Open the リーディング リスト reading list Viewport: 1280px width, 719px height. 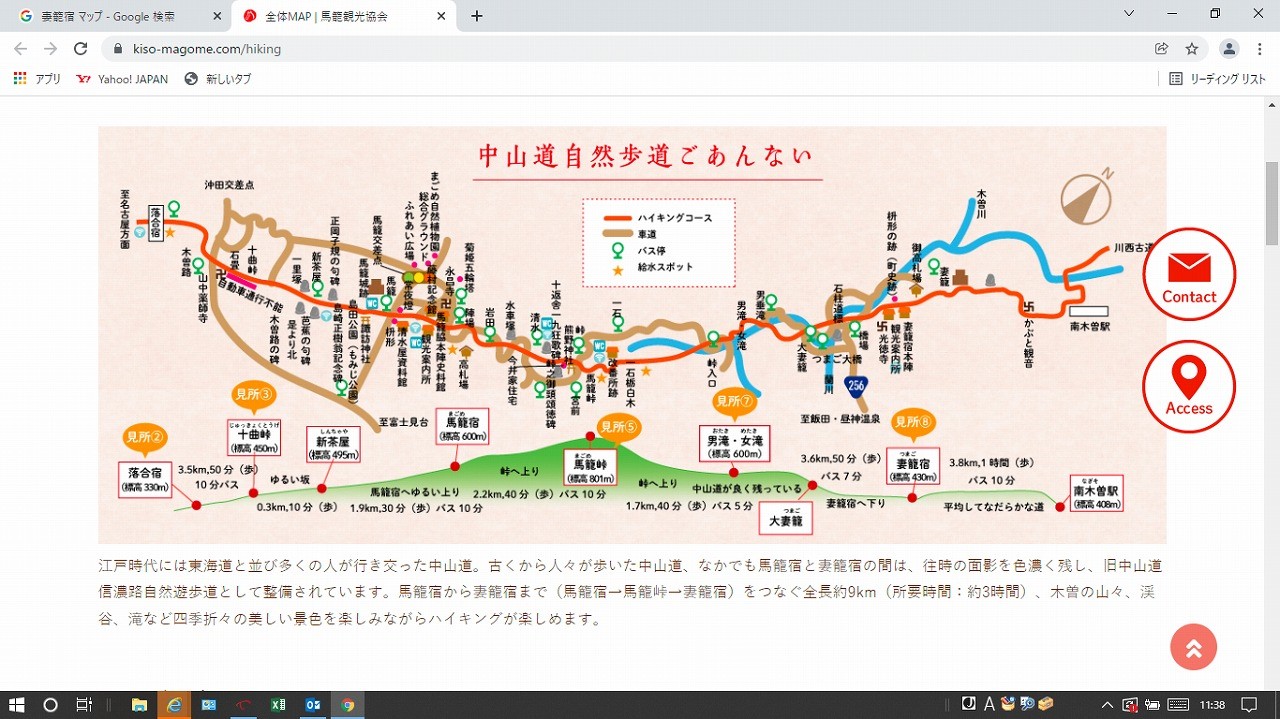point(1217,79)
